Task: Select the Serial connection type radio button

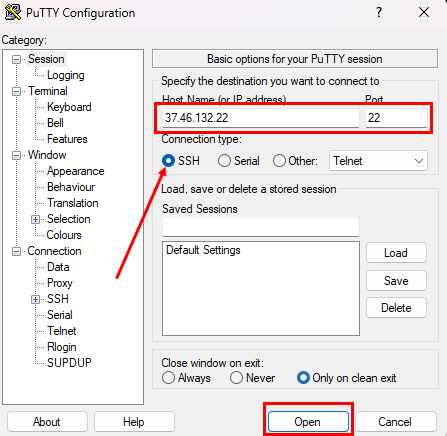Action: coord(224,161)
